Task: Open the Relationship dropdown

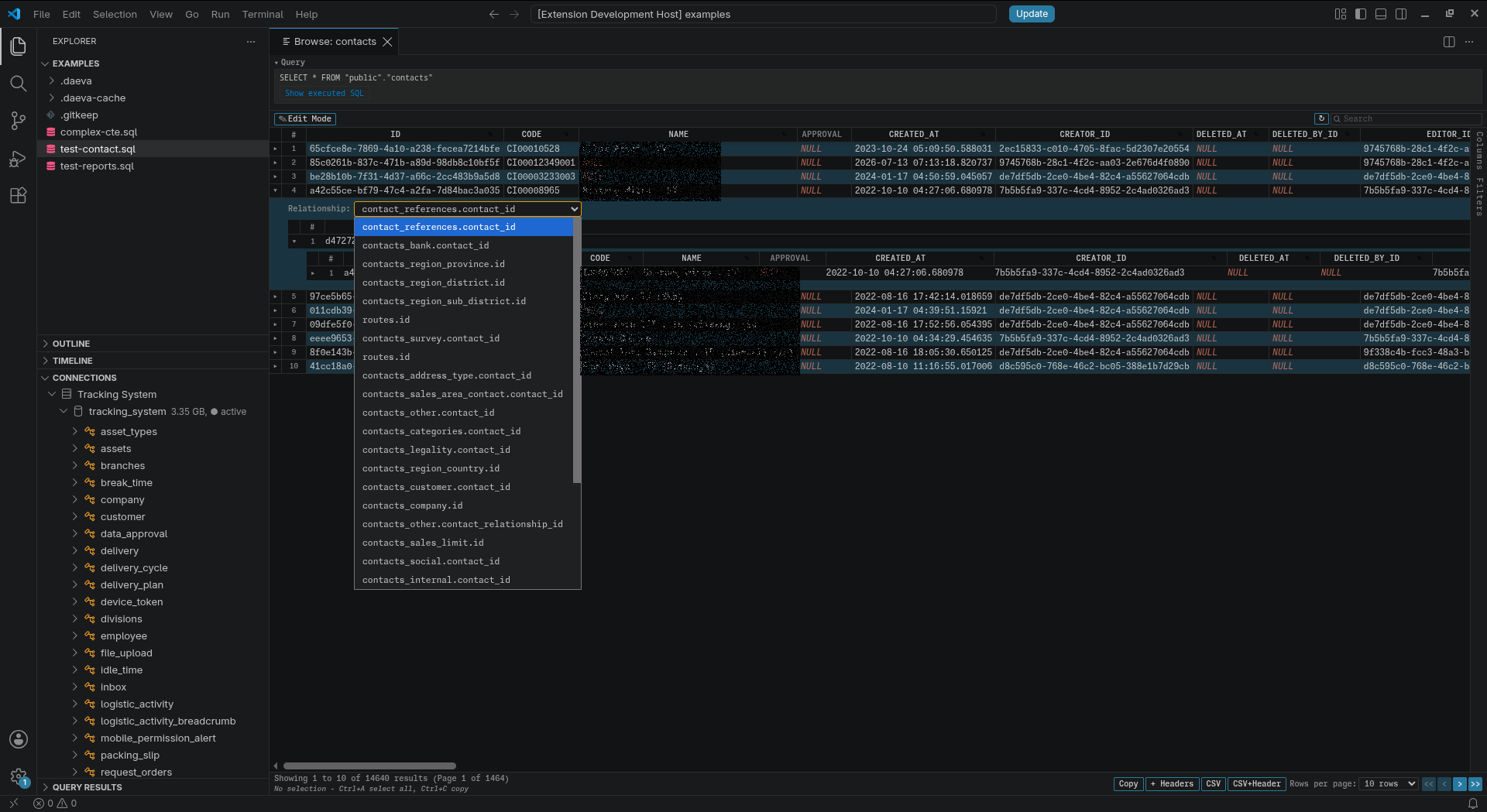Action: coord(468,209)
